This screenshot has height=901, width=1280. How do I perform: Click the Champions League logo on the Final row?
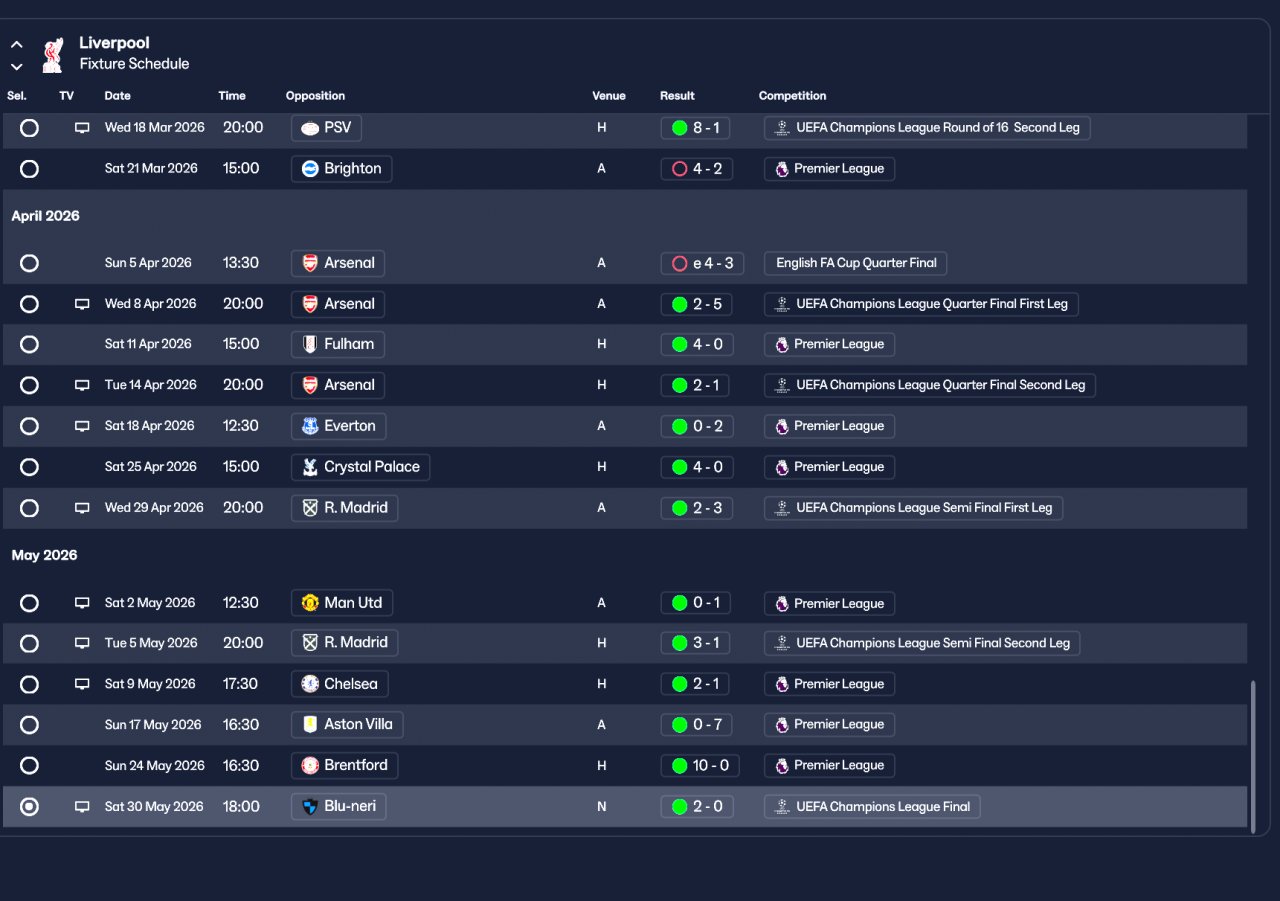tap(782, 807)
